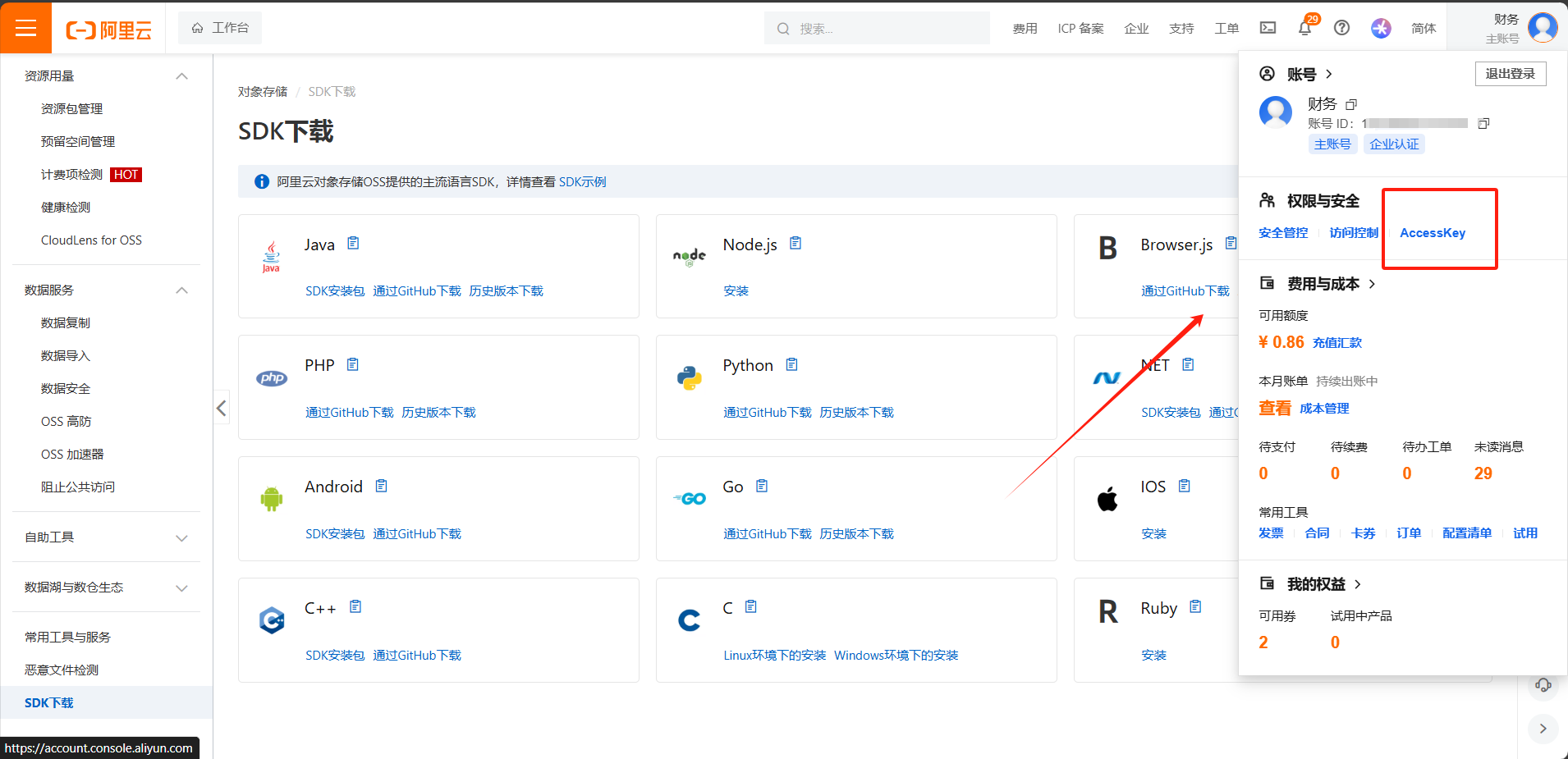The height and width of the screenshot is (759, 1568).
Task: Expand the 费用与成本 section arrow
Action: [1372, 284]
